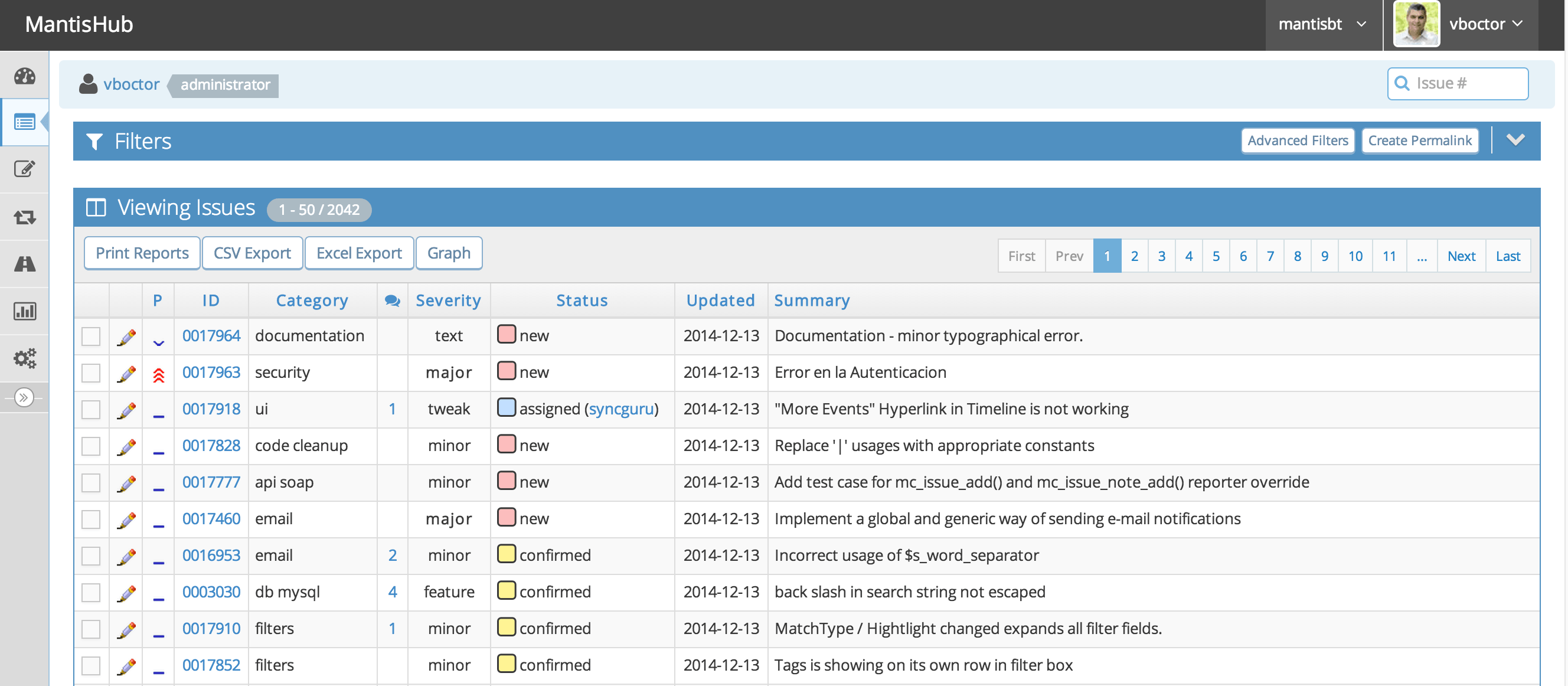The width and height of the screenshot is (1568, 686).
Task: Tick the checkbox for issue 0016953
Action: pos(91,556)
